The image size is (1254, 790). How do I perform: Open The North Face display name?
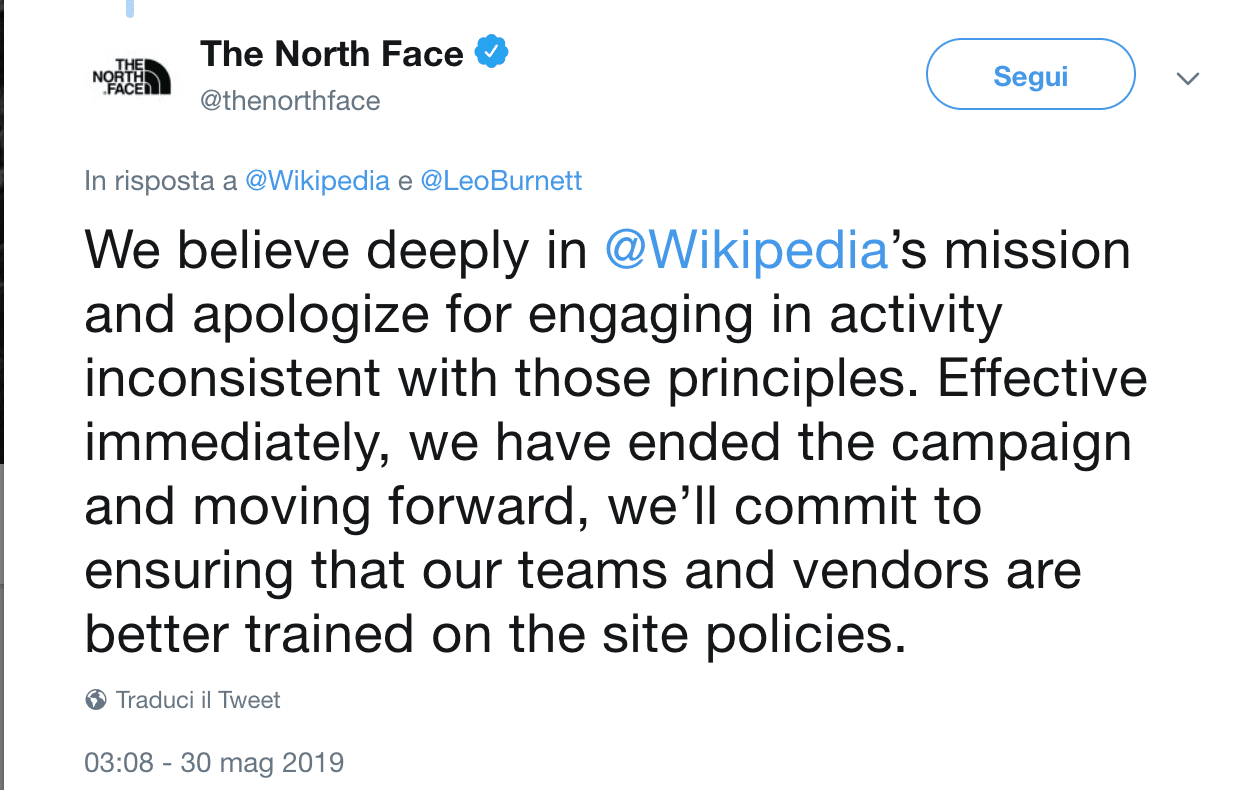(332, 54)
